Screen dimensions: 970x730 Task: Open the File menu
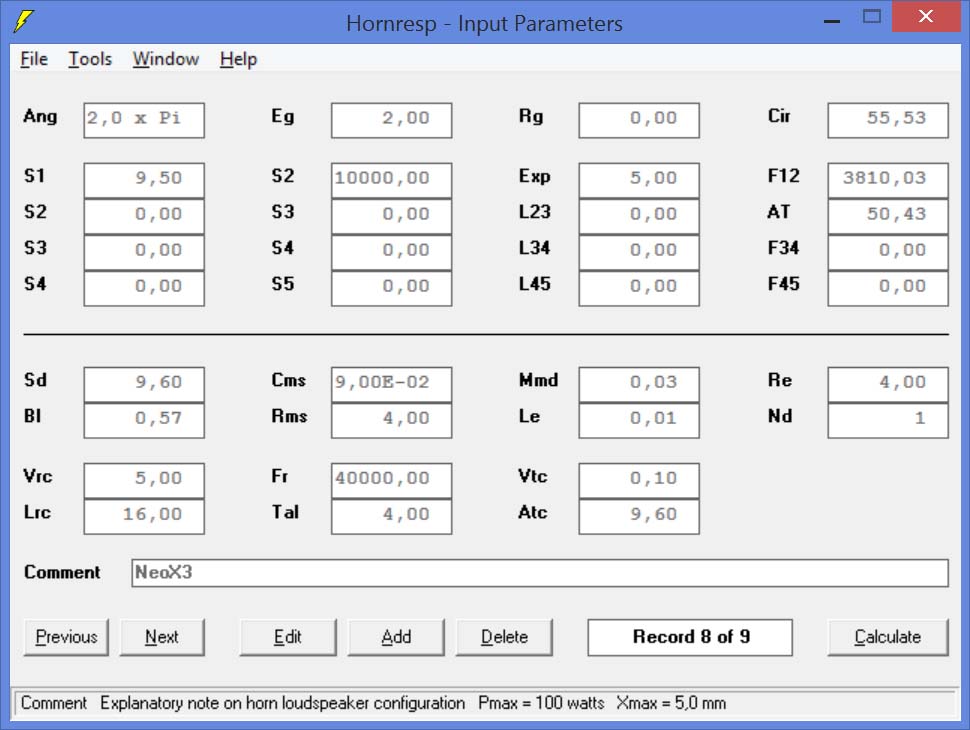(x=34, y=59)
